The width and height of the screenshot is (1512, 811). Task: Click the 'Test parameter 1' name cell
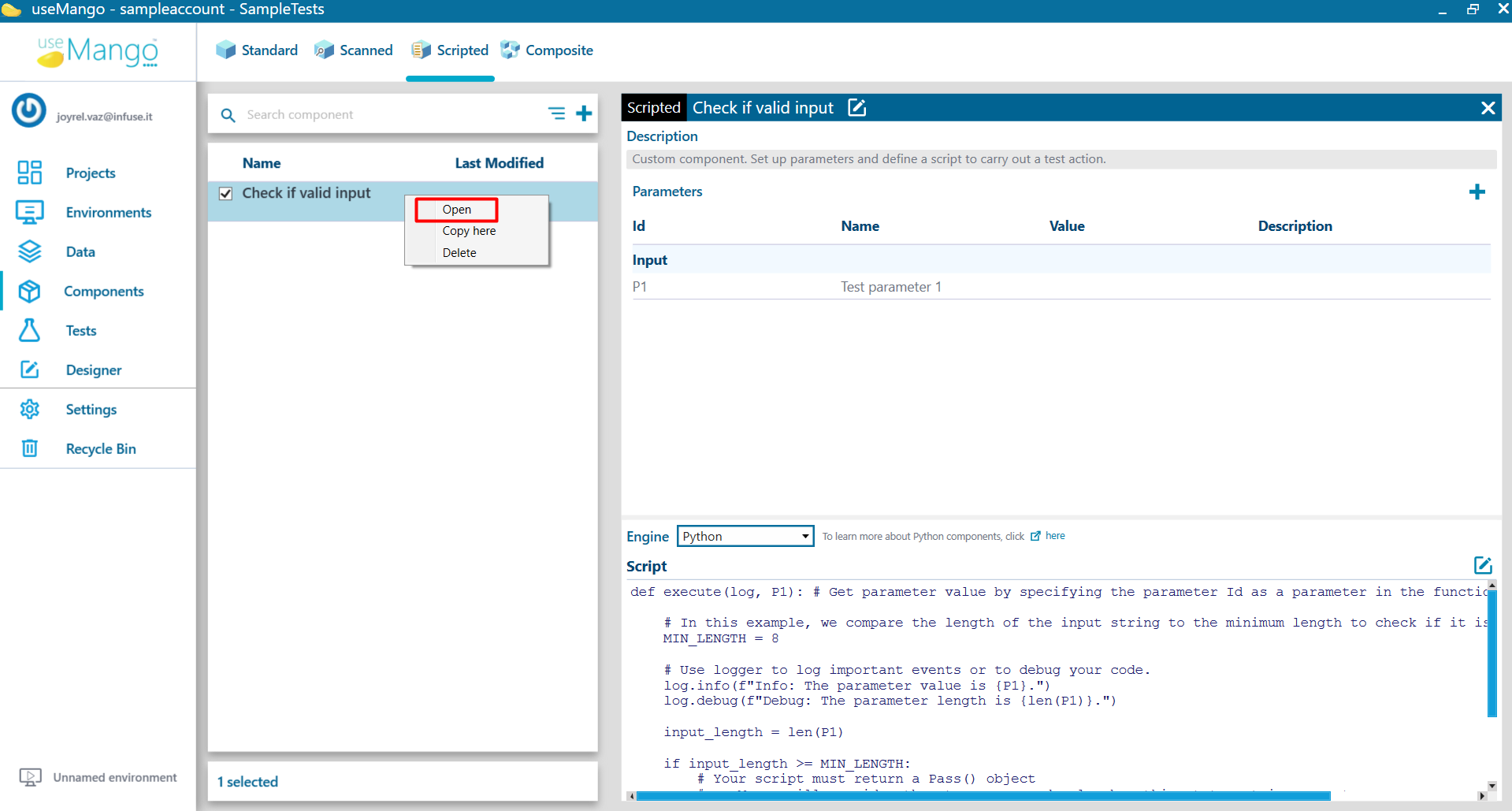point(890,287)
